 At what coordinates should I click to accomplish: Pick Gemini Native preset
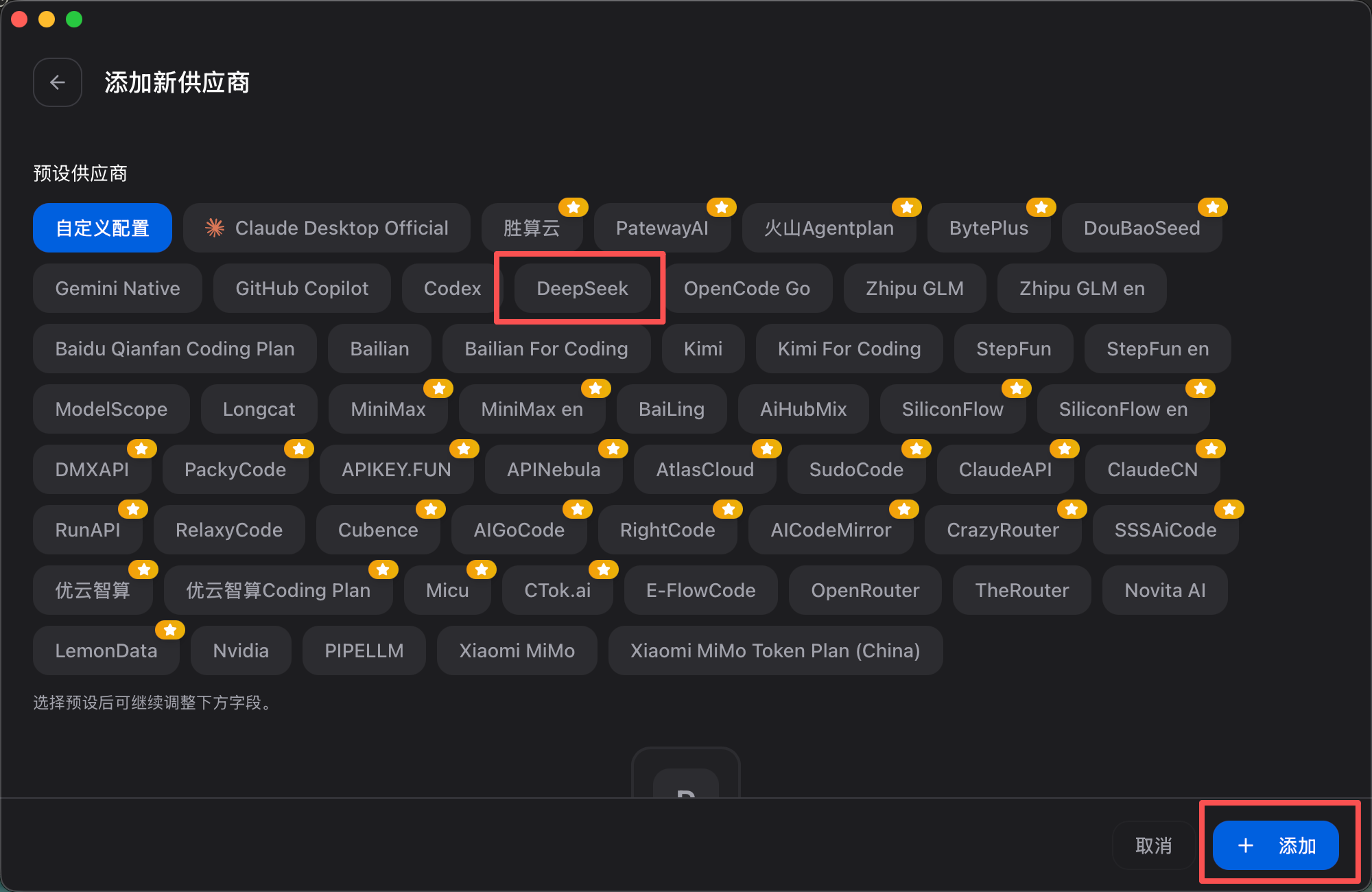[x=117, y=288]
